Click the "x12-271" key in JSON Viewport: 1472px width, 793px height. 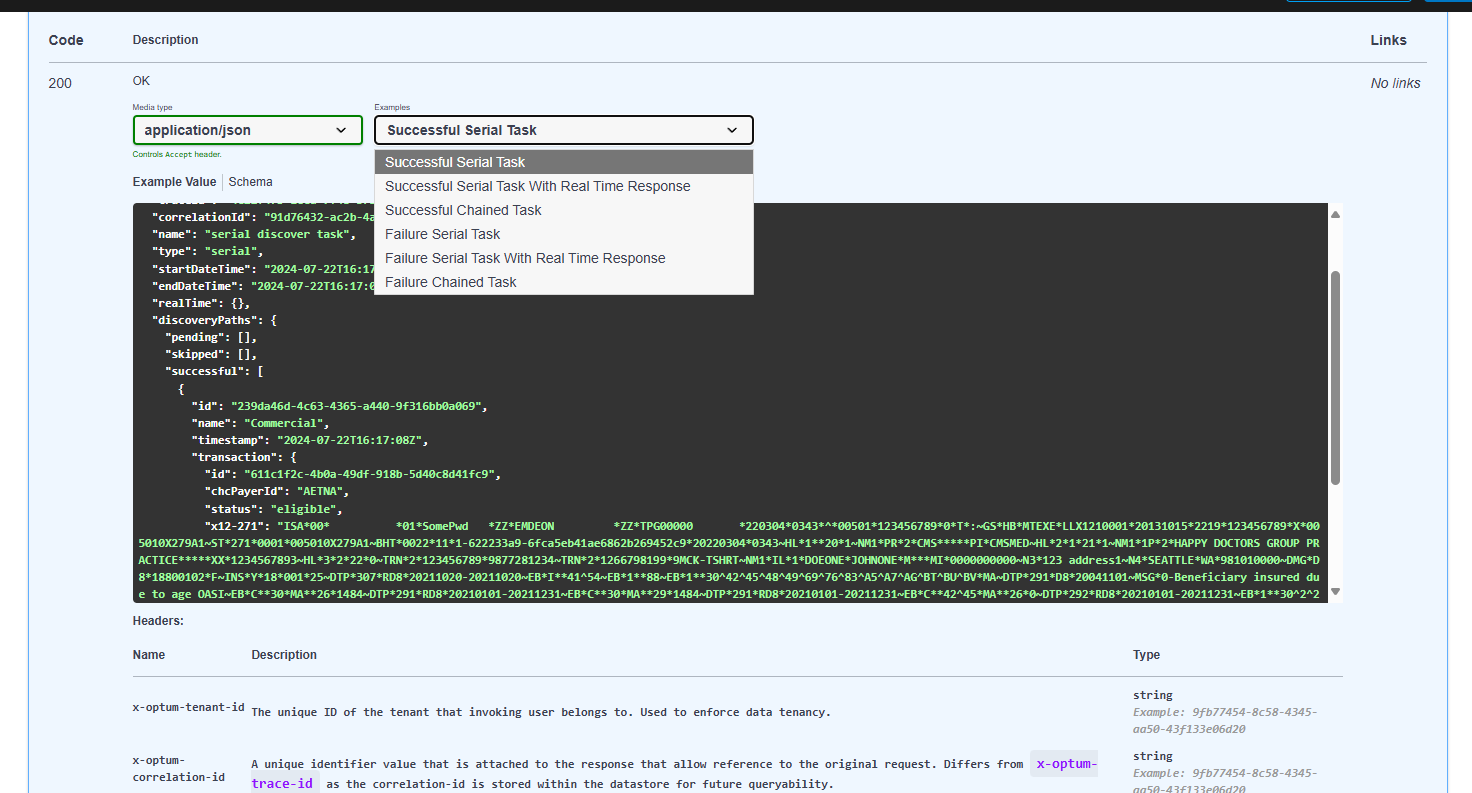click(x=233, y=525)
